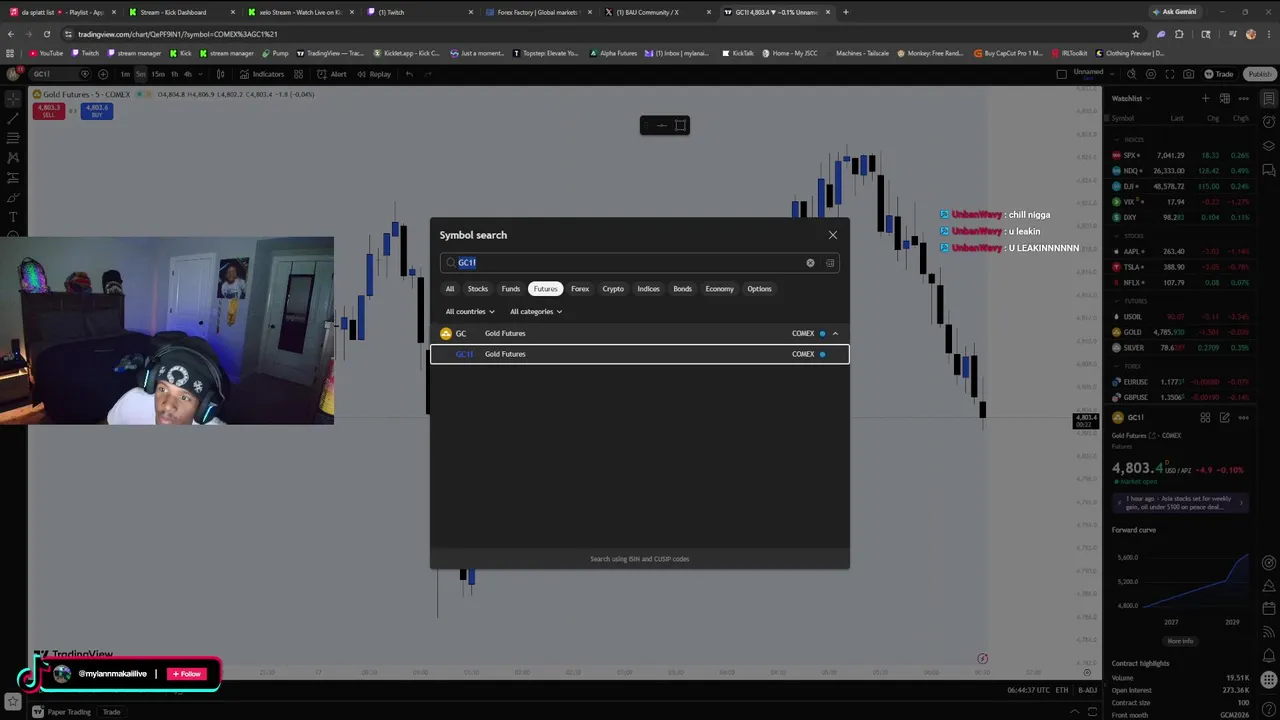Toggle fullscreen mode icon

(1170, 74)
